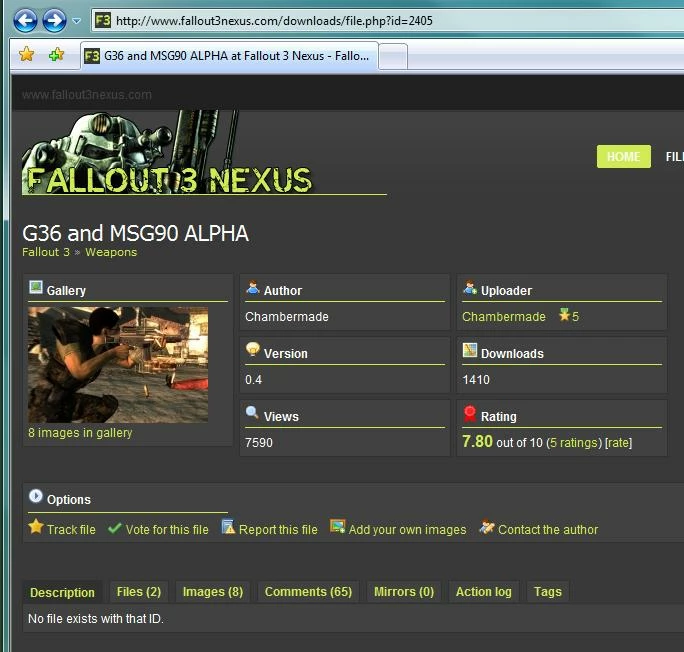Click the downloads count 1410

(x=476, y=379)
